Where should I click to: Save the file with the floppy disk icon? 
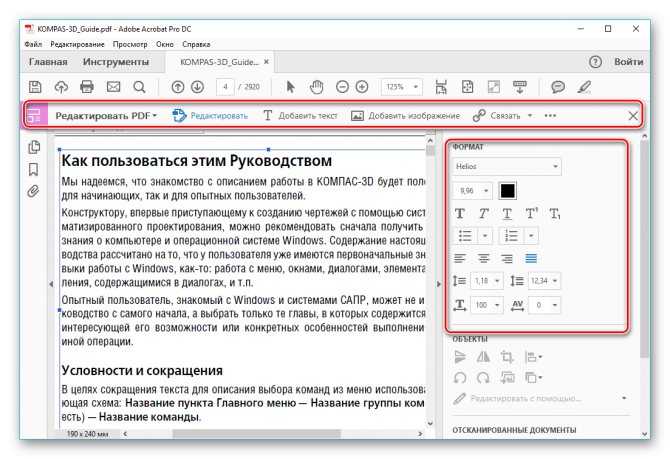(x=35, y=87)
